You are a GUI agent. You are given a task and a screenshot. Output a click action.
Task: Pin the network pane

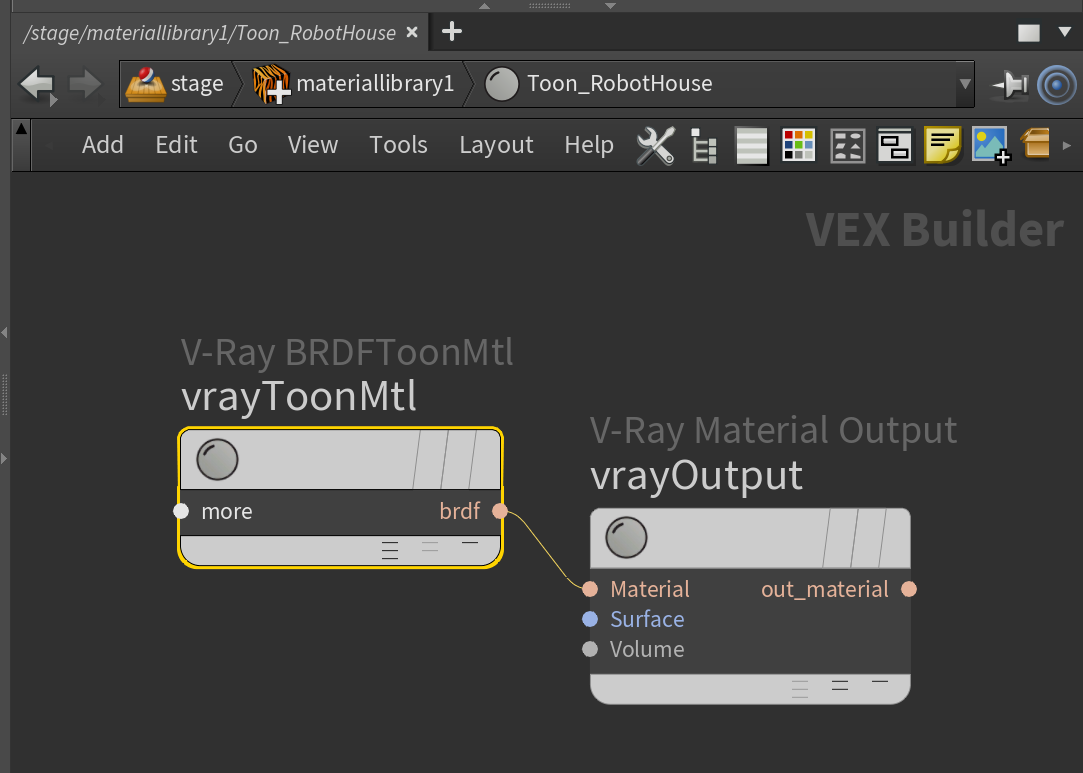point(1011,85)
